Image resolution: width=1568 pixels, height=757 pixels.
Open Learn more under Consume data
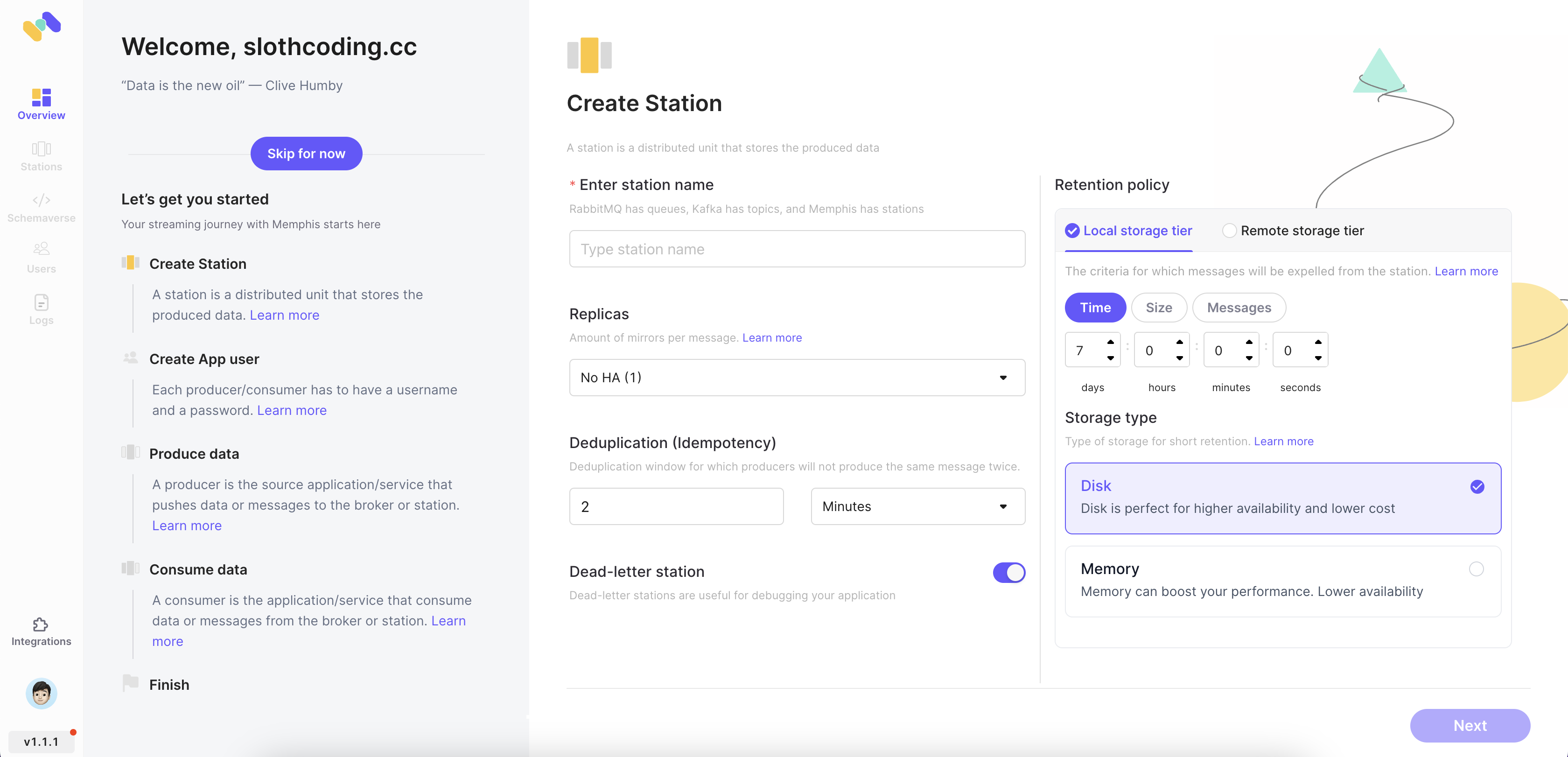coord(448,621)
